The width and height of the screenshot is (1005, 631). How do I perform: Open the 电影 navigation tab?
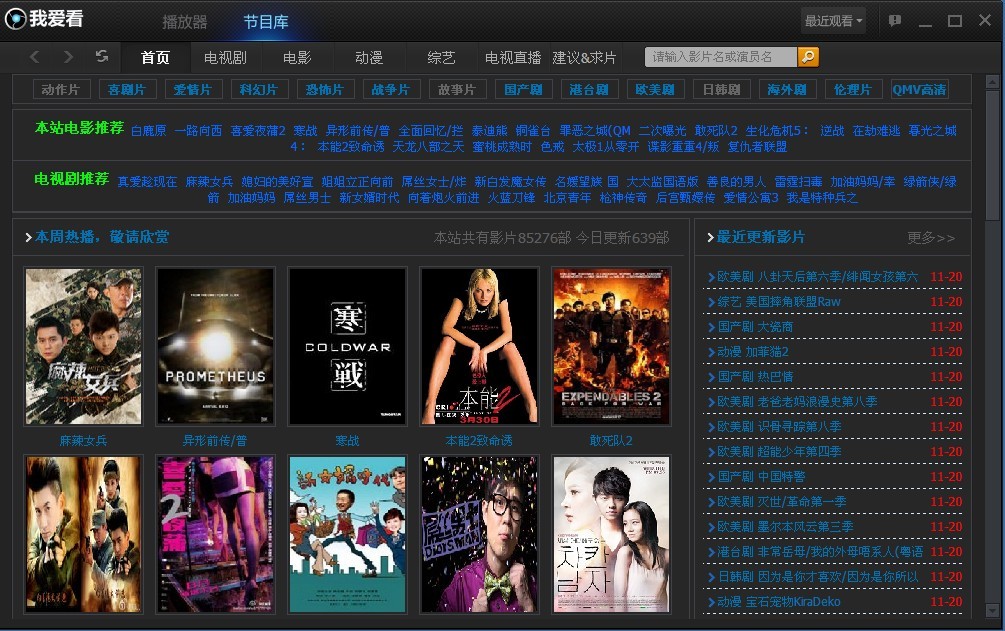tap(297, 58)
